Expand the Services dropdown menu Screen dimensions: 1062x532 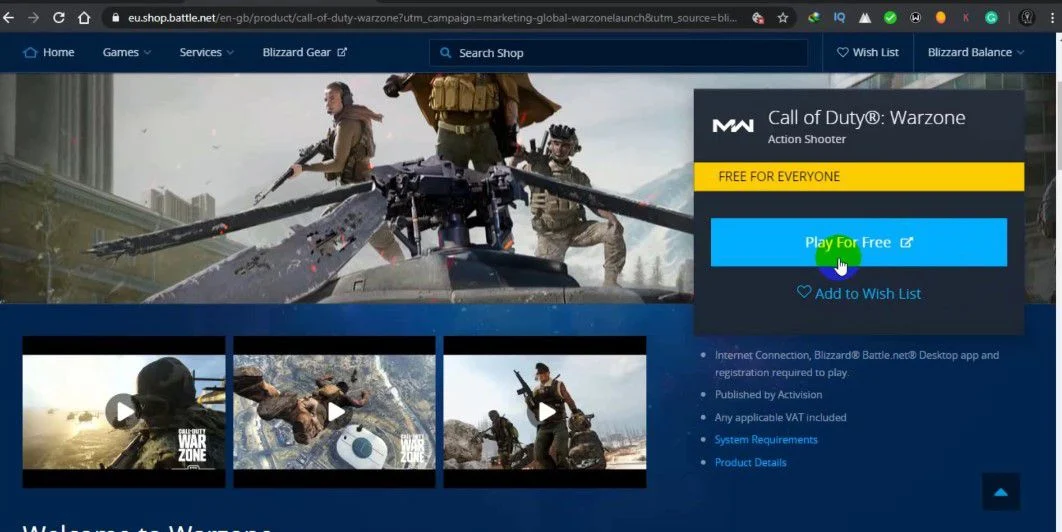click(x=207, y=52)
